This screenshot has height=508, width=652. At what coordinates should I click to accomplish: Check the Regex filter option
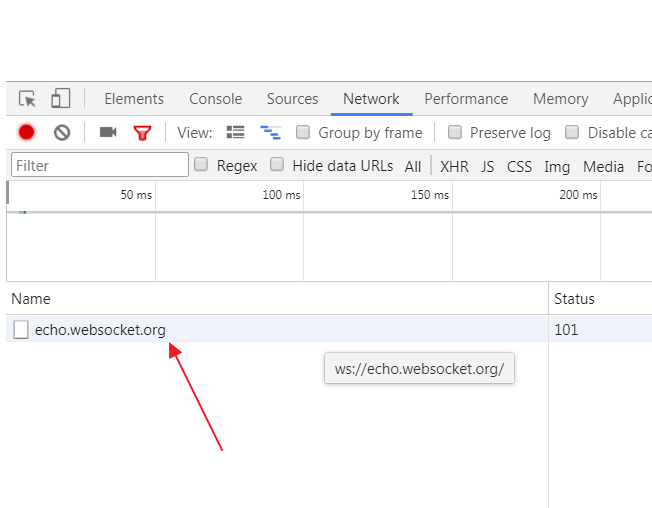point(201,164)
